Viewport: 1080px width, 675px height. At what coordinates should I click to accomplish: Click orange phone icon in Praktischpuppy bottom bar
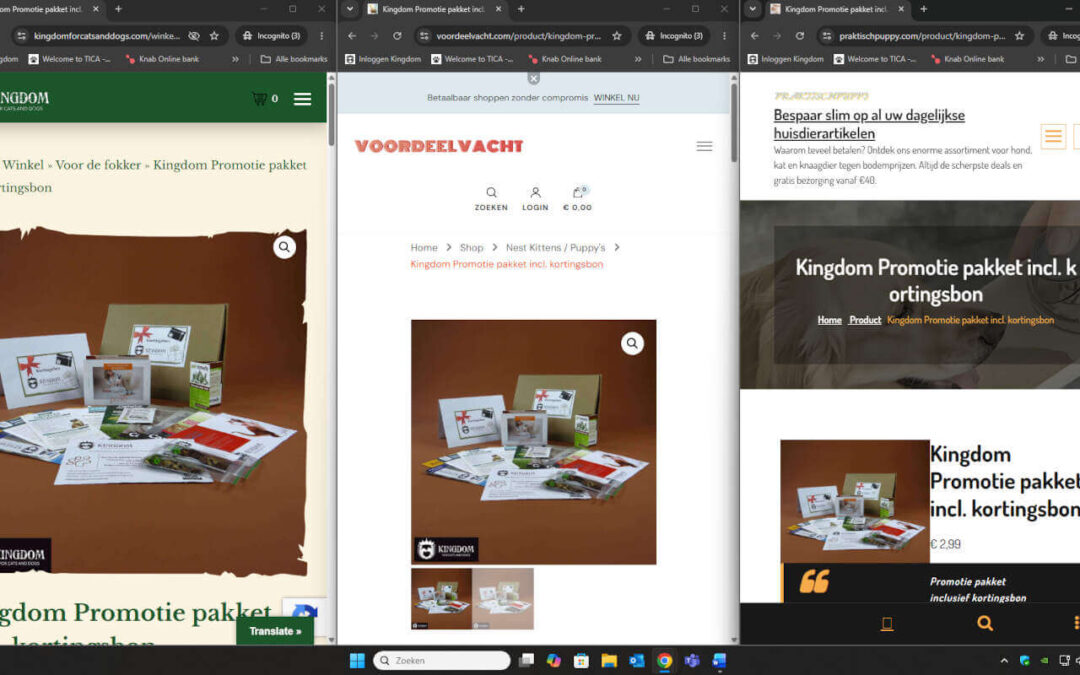pos(887,623)
